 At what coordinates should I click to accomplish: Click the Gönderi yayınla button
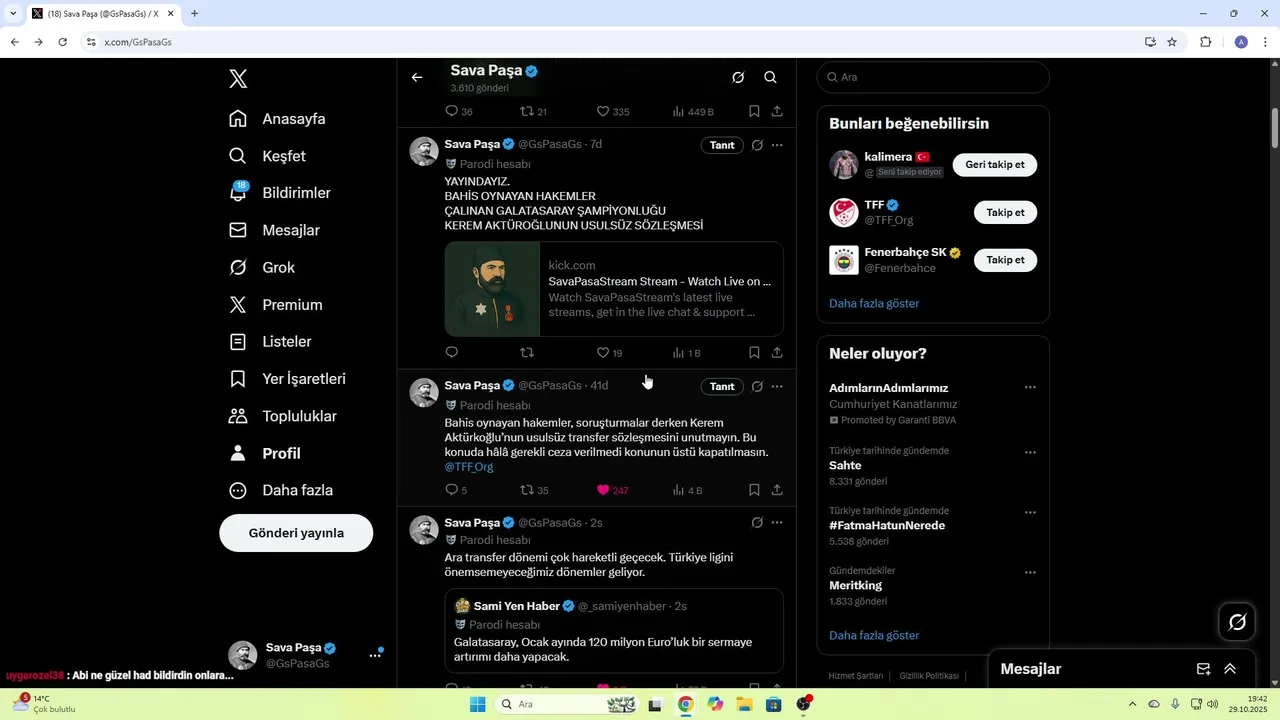click(x=296, y=533)
